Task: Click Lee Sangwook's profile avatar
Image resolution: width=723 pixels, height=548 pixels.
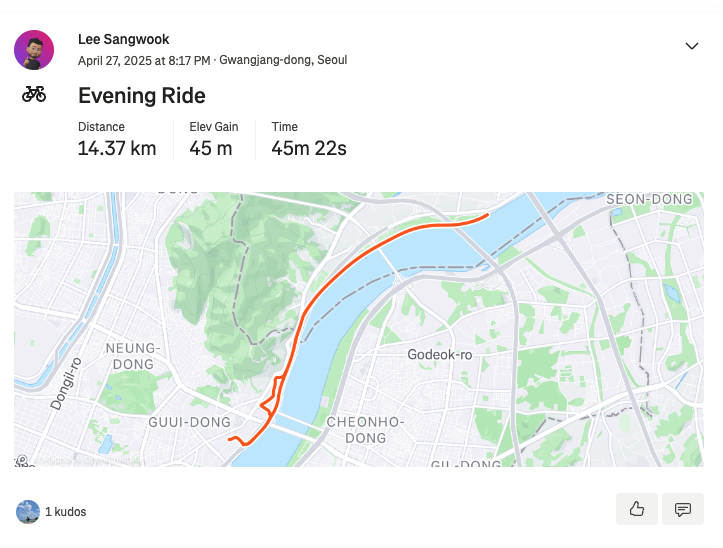Action: point(34,50)
